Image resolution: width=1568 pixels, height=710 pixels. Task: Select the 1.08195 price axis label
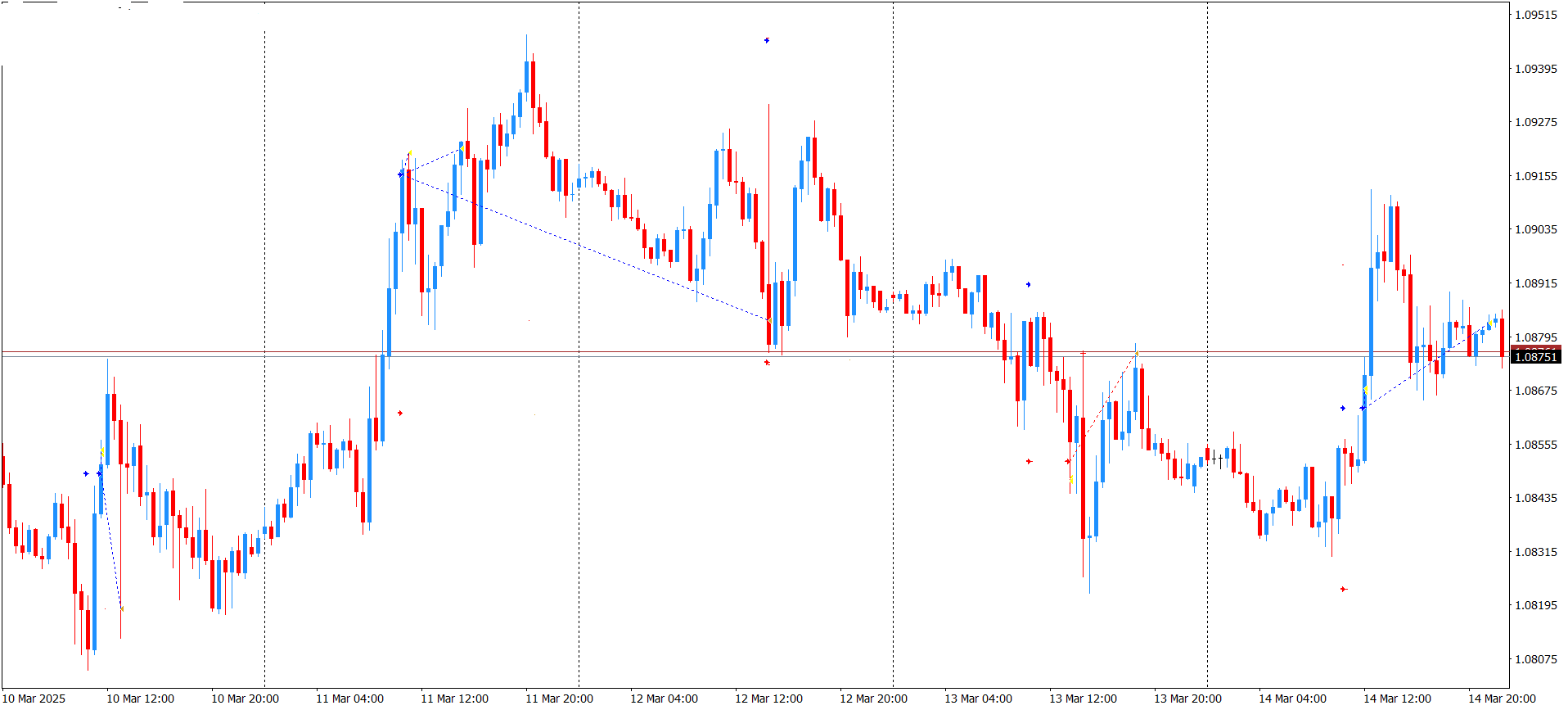1536,605
